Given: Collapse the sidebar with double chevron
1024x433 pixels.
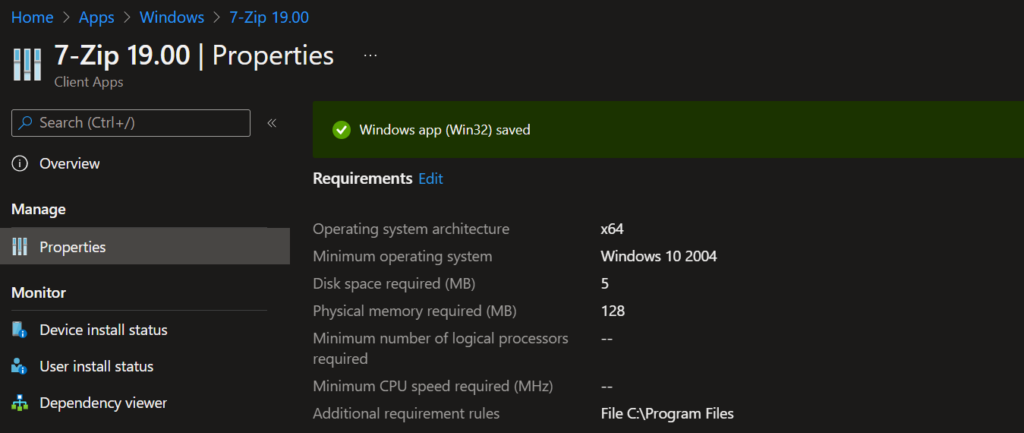Looking at the screenshot, I should pos(272,123).
